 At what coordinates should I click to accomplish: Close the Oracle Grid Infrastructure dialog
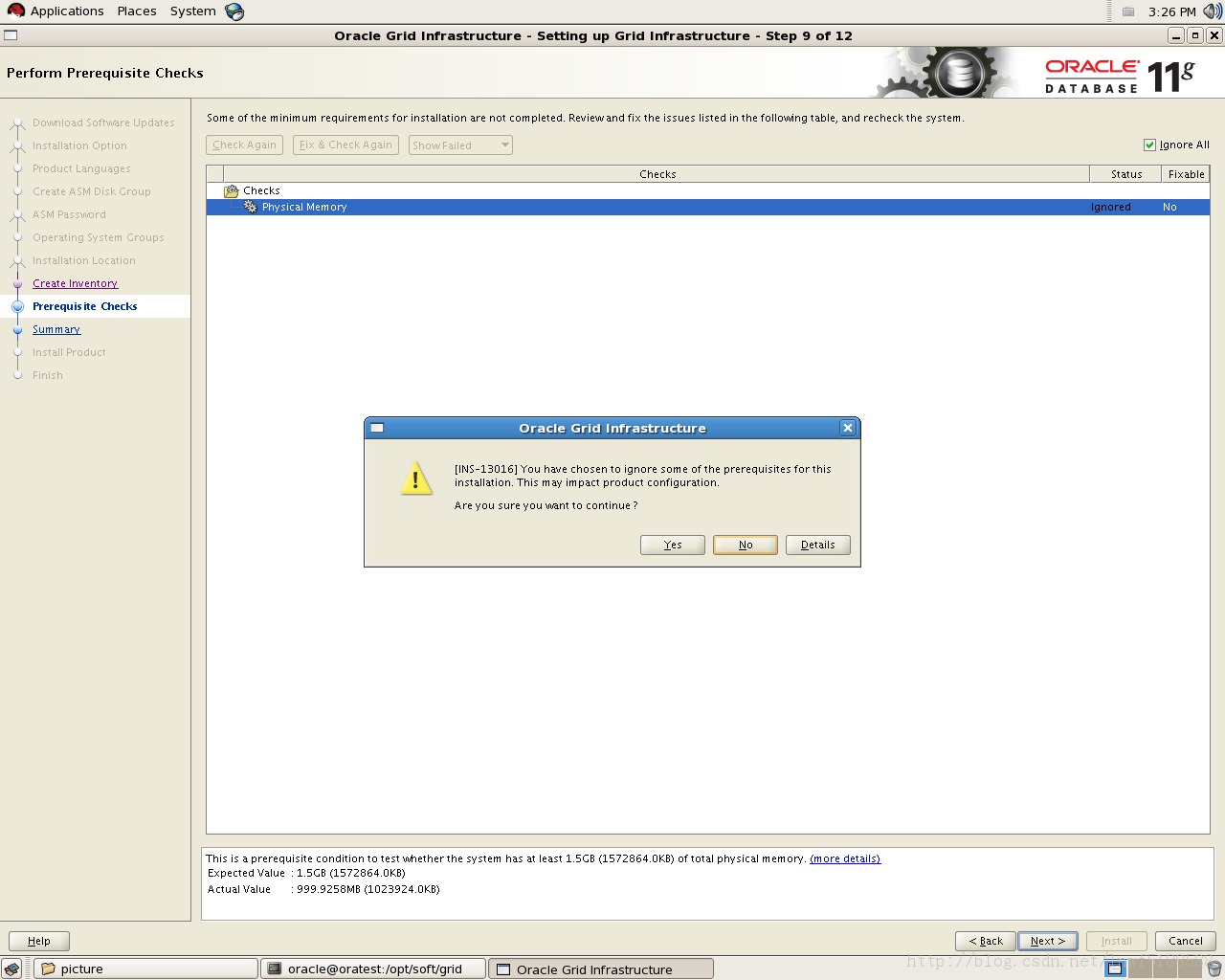(x=847, y=428)
